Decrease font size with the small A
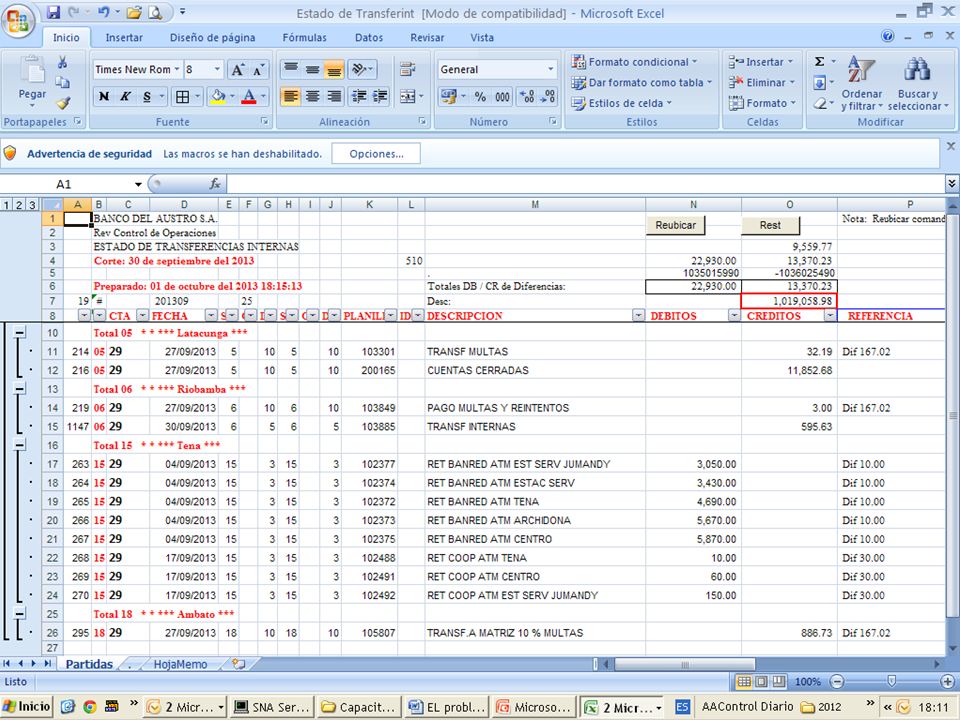Screen dimensions: 960x720 point(258,70)
